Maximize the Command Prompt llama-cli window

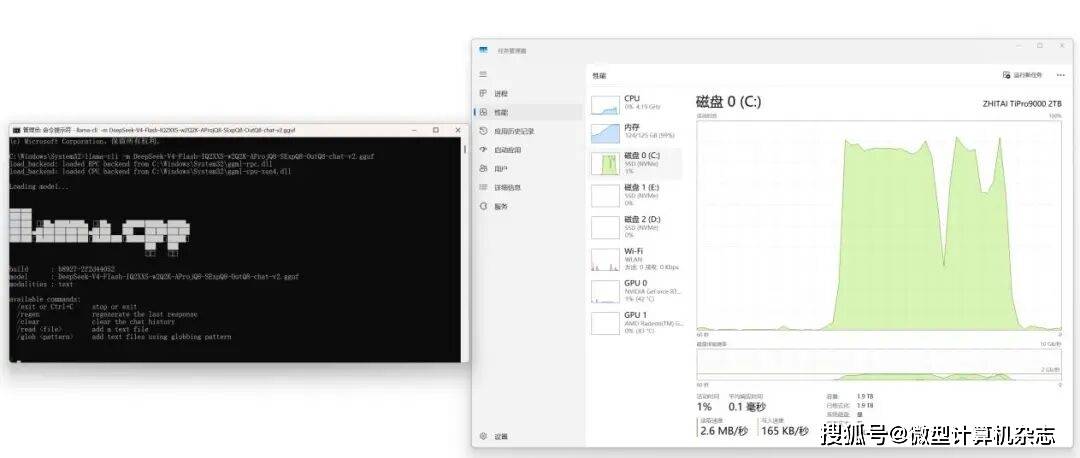435,129
